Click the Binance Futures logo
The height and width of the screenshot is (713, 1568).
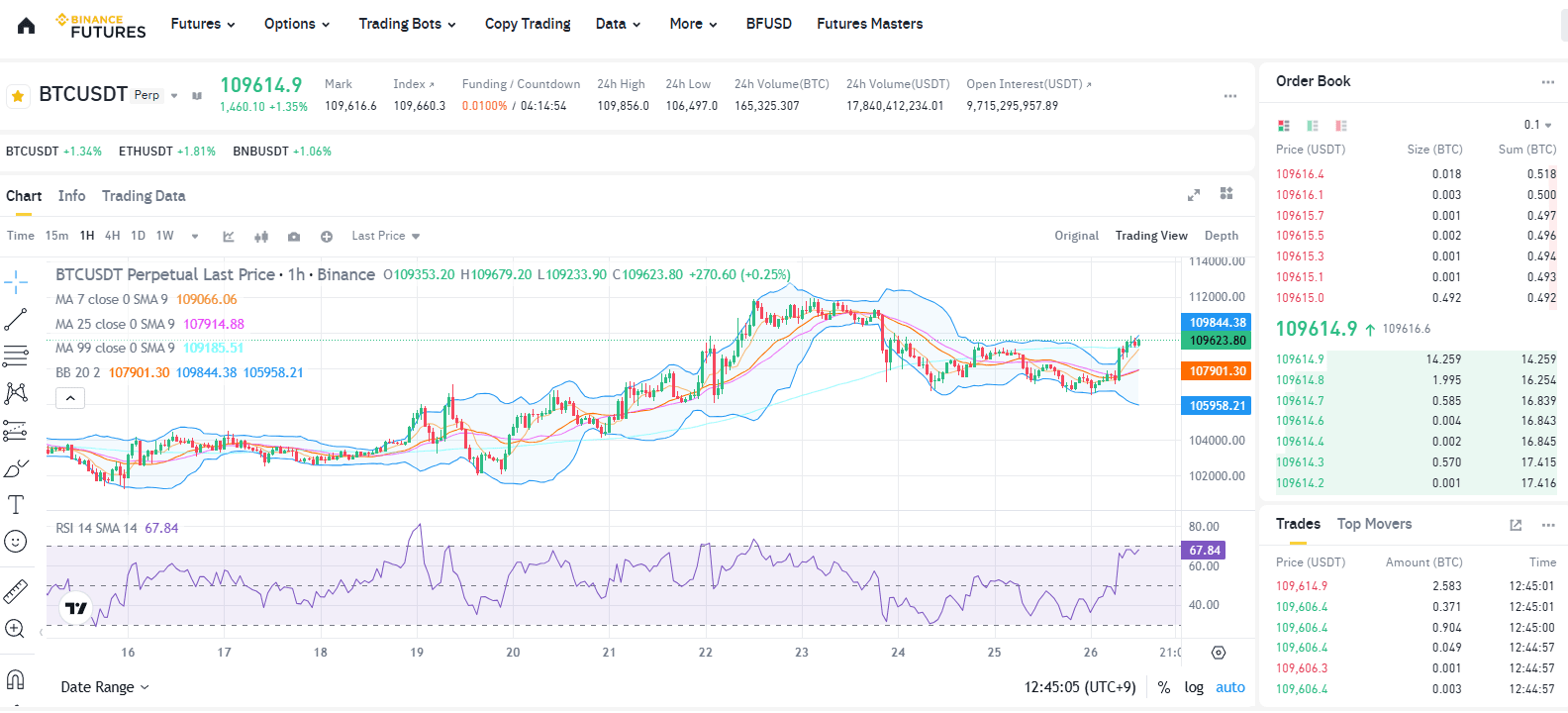pos(101,26)
